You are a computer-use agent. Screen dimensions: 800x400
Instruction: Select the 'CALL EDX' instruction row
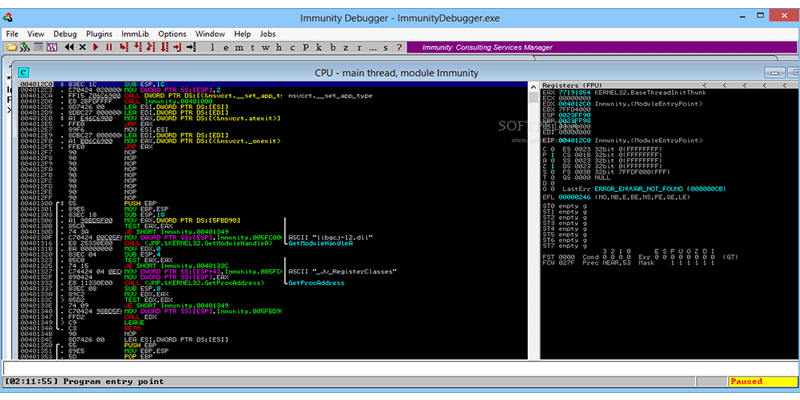[x=272, y=317]
